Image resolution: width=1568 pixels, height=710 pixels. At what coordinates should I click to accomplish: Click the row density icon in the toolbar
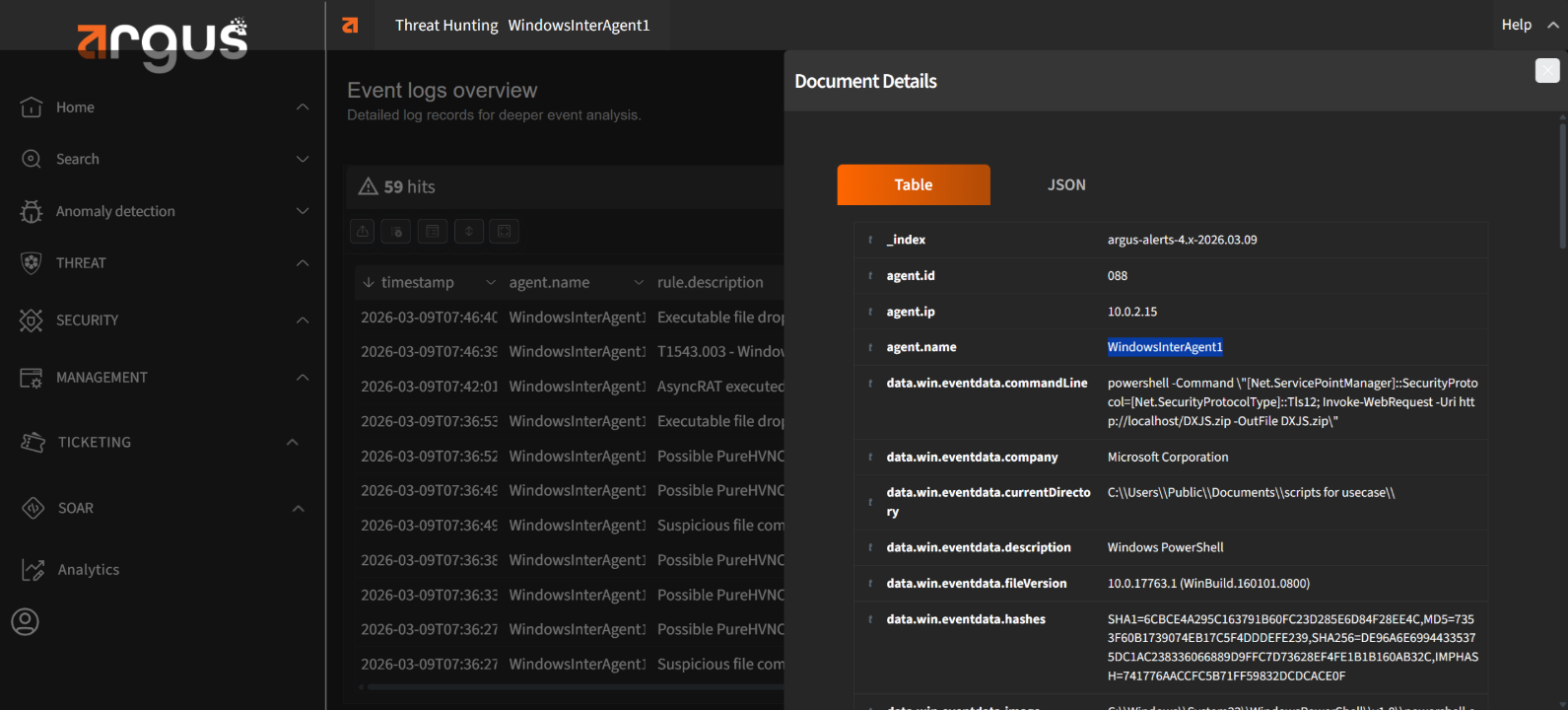[469, 231]
